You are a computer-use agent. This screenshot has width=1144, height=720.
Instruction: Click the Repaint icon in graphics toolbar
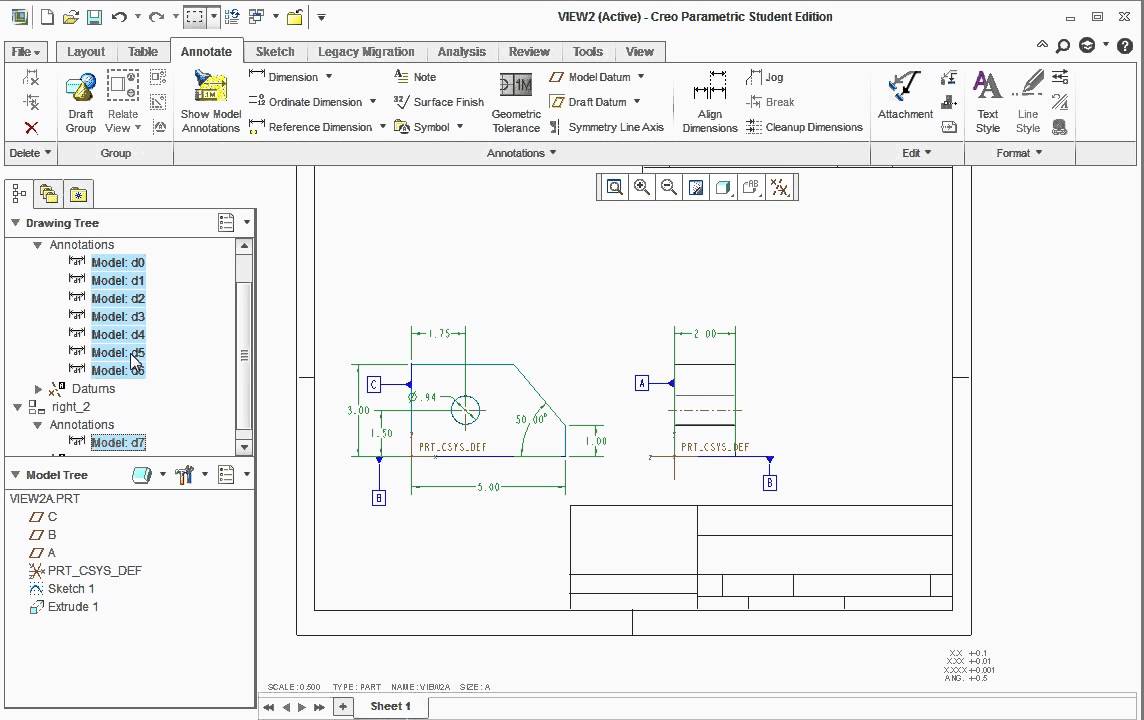[x=696, y=187]
